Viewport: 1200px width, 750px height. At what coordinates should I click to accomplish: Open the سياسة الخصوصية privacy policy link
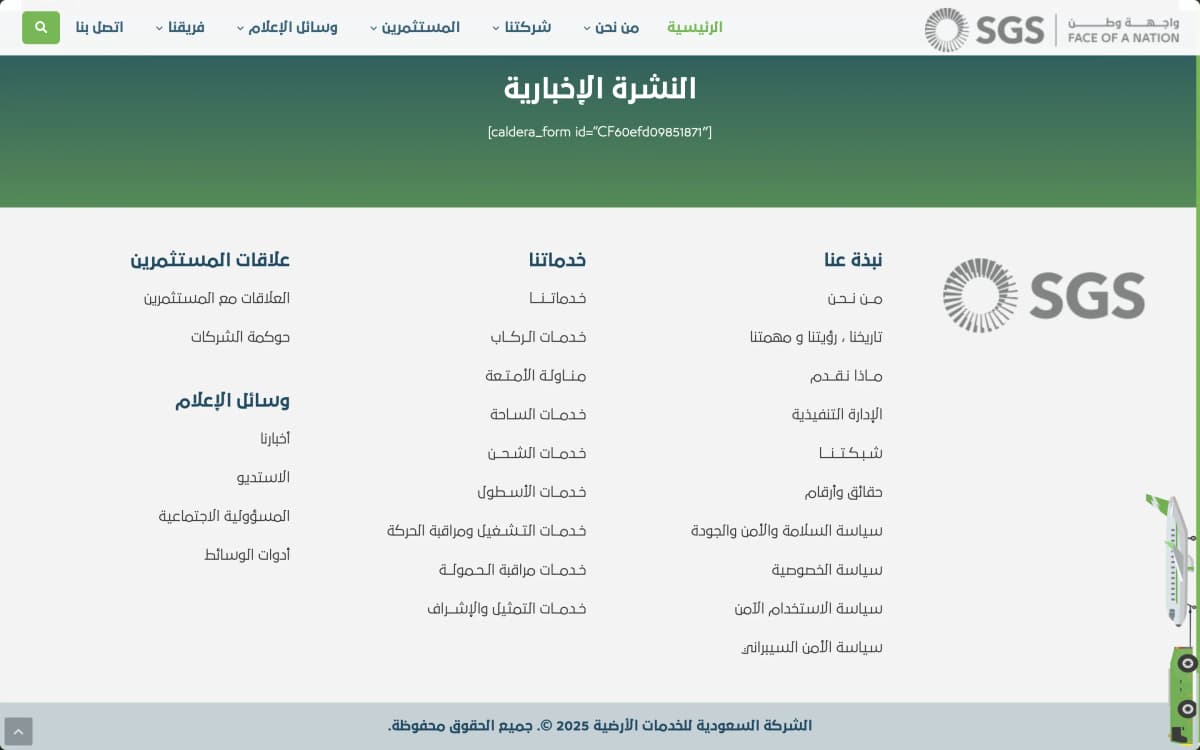click(x=826, y=570)
